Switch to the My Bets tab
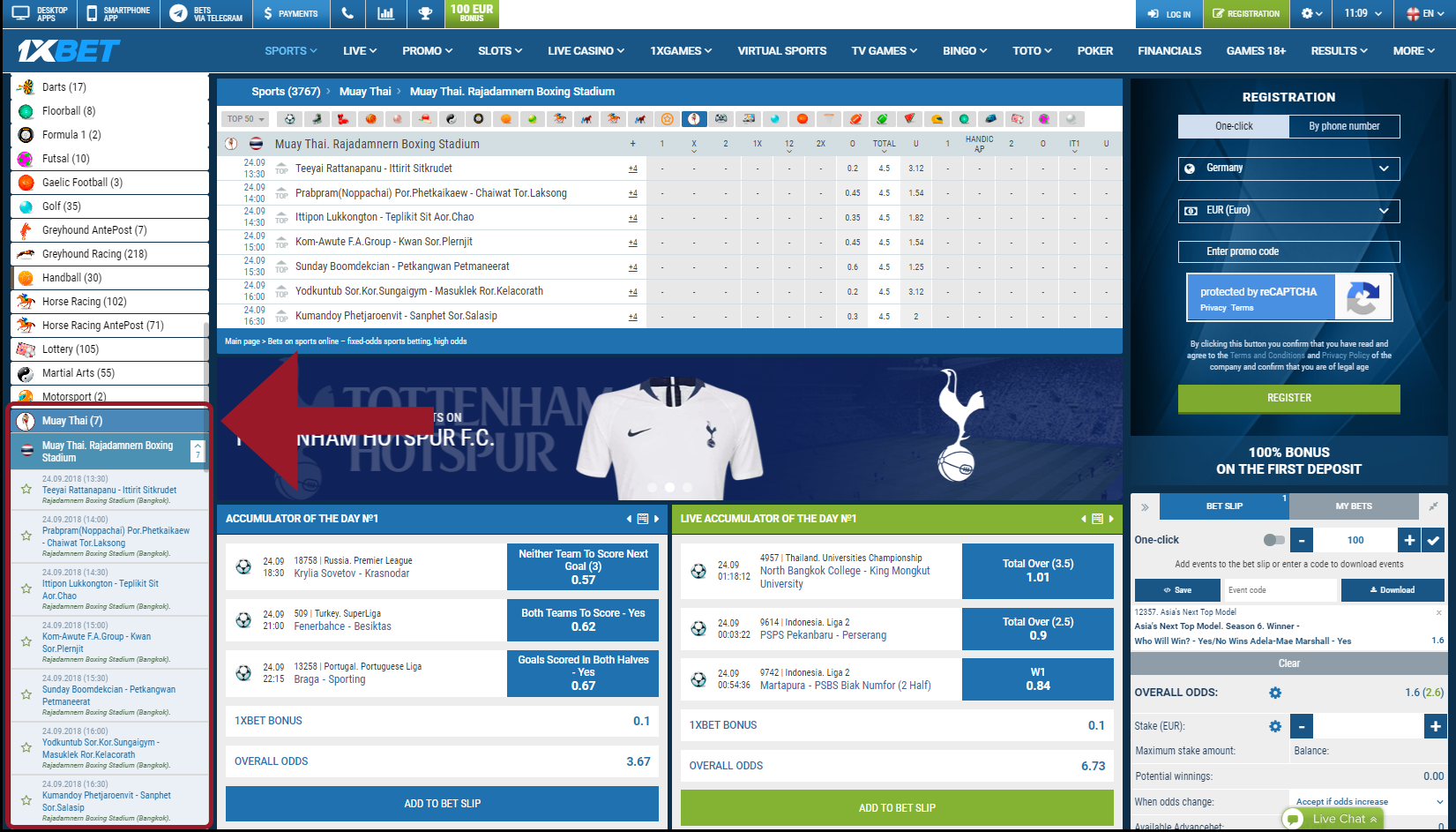 pyautogui.click(x=1353, y=506)
